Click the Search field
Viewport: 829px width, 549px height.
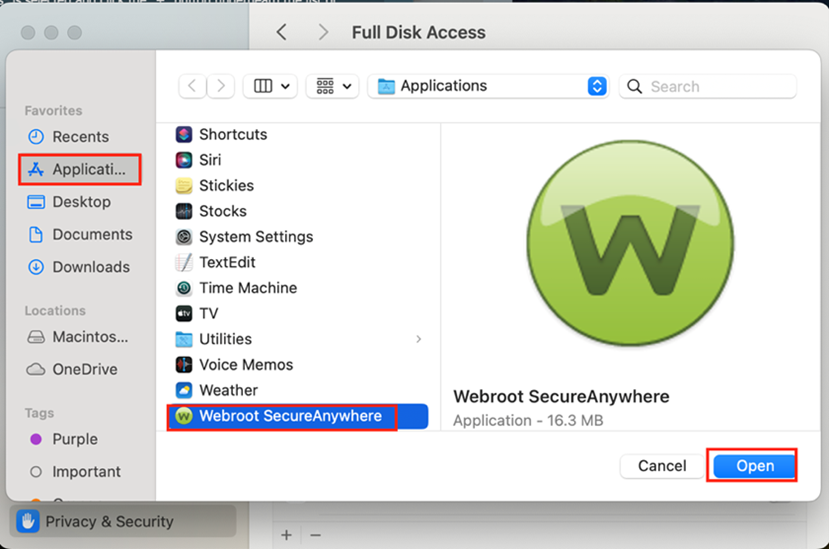tap(708, 86)
